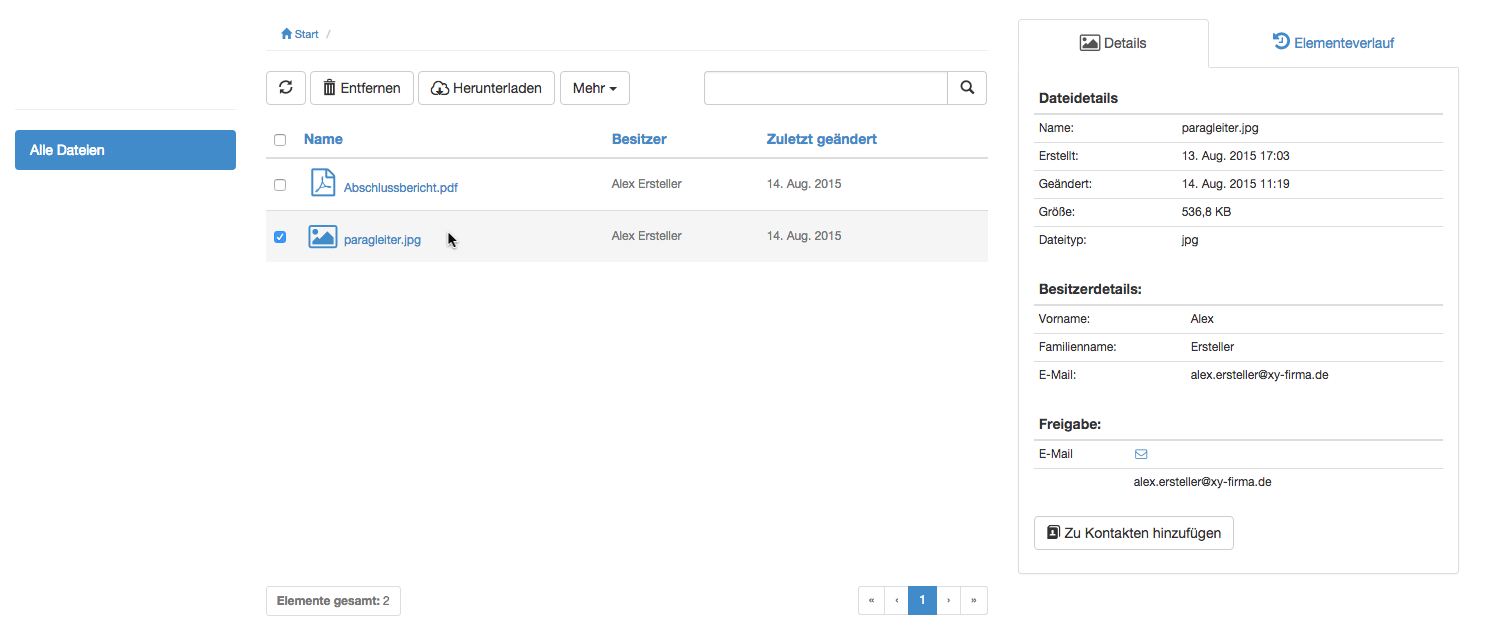The width and height of the screenshot is (1504, 626).
Task: Go to the next page
Action: 948,600
